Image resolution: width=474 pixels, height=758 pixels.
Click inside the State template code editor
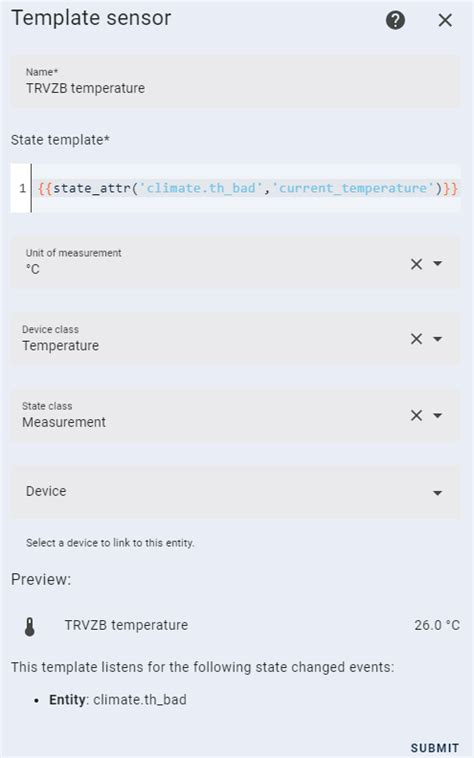click(246, 188)
